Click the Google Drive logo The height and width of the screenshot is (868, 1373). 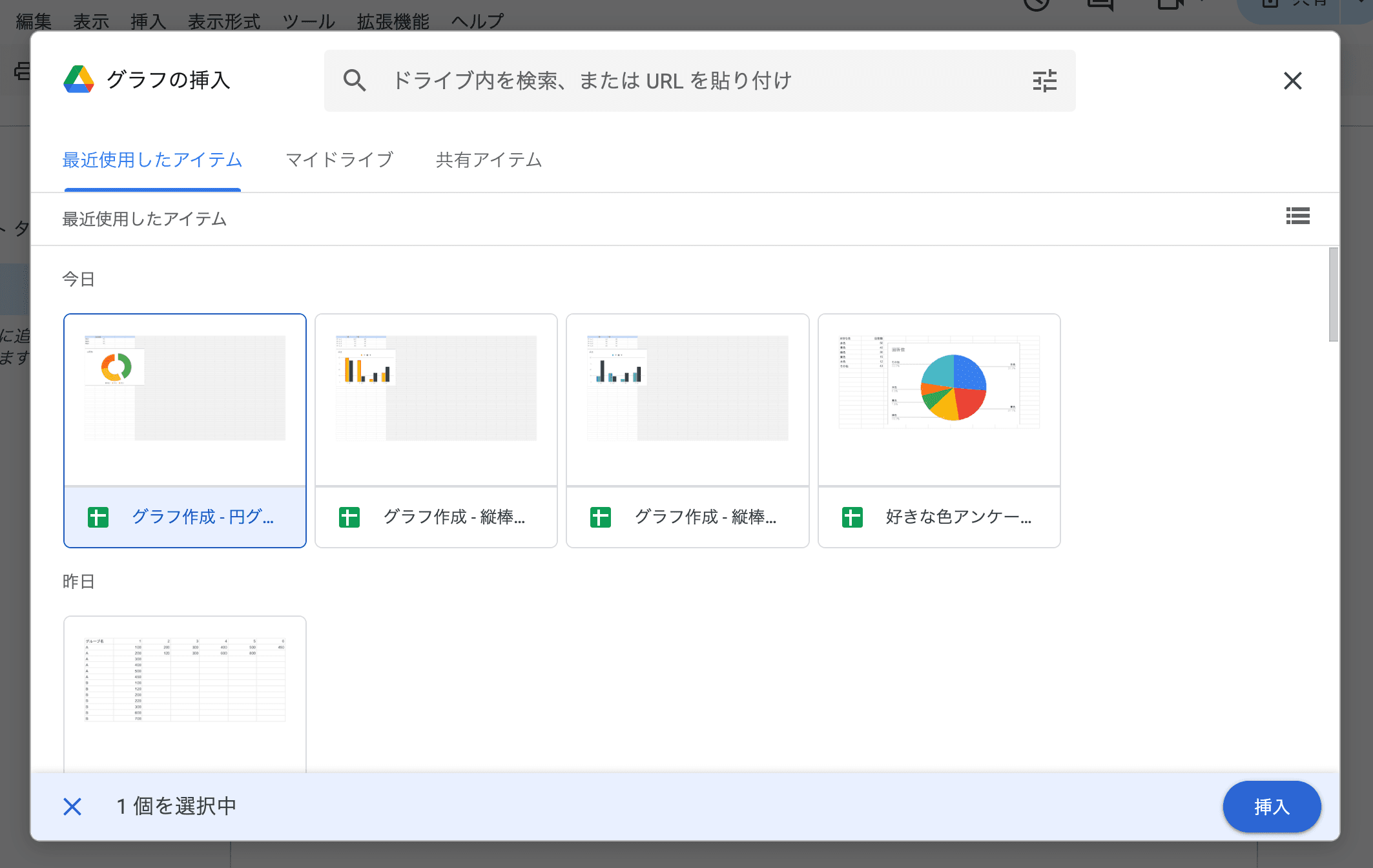pos(79,79)
